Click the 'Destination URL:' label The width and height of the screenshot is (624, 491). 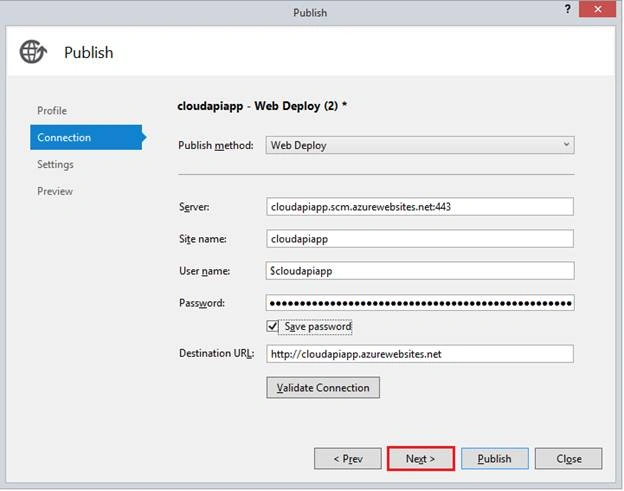pyautogui.click(x=216, y=353)
